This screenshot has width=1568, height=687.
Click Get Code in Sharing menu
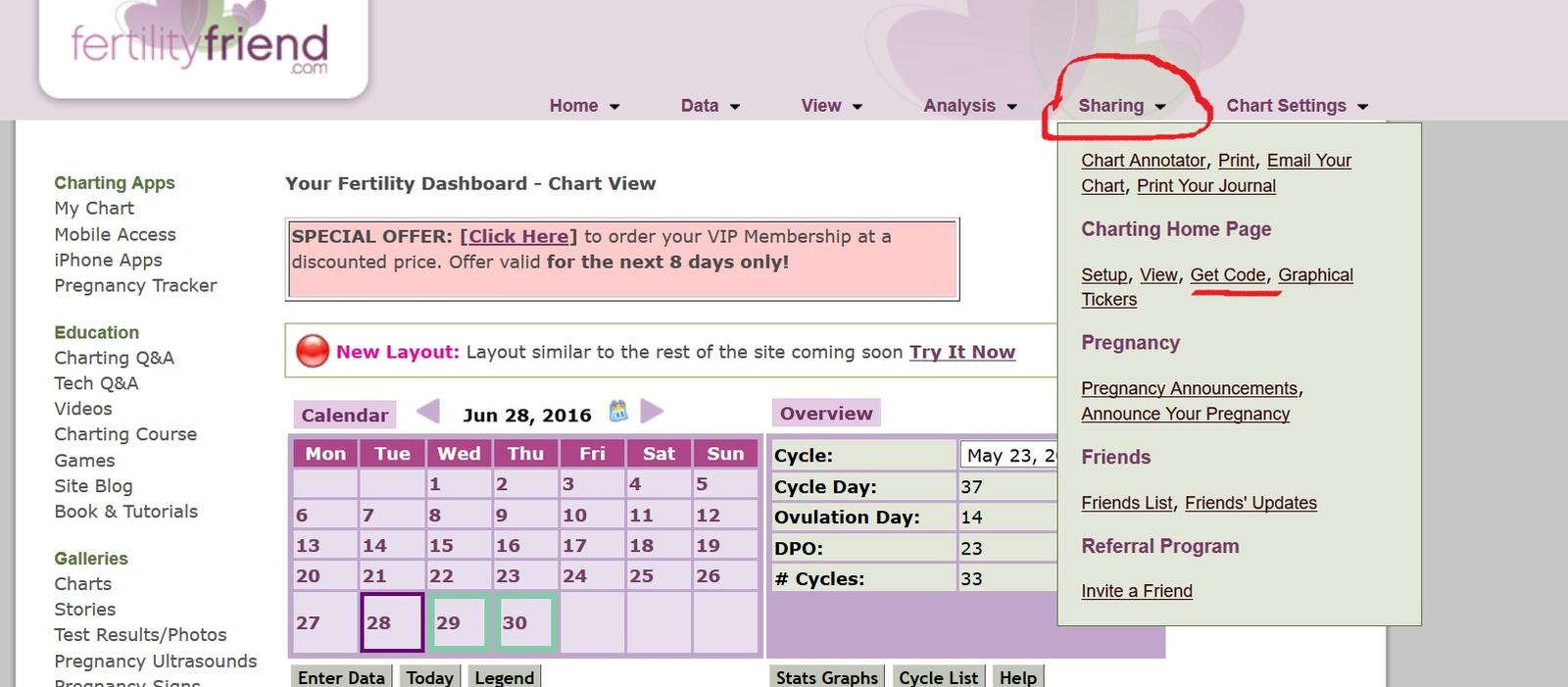tap(1227, 275)
